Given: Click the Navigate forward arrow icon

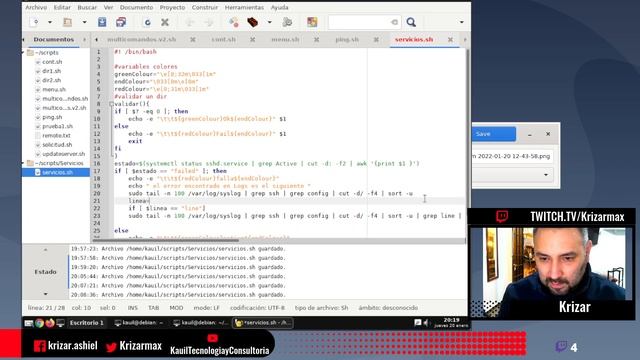Looking at the screenshot, I should pyautogui.click(x=209, y=22).
